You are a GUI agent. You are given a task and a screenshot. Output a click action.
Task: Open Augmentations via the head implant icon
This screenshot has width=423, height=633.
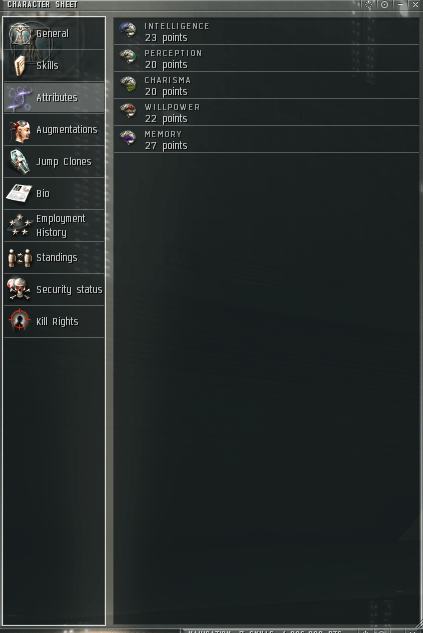pyautogui.click(x=20, y=131)
